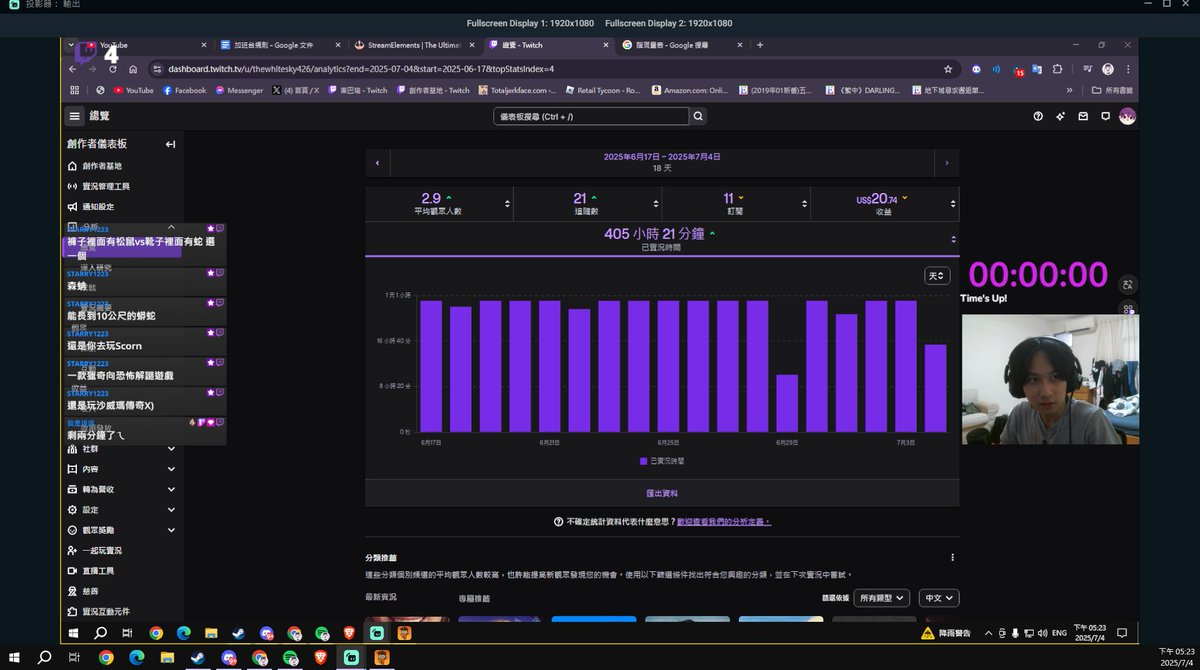The width and height of the screenshot is (1200, 670).
Task: Change the 已實況時間 chart metric selector
Action: coord(953,239)
